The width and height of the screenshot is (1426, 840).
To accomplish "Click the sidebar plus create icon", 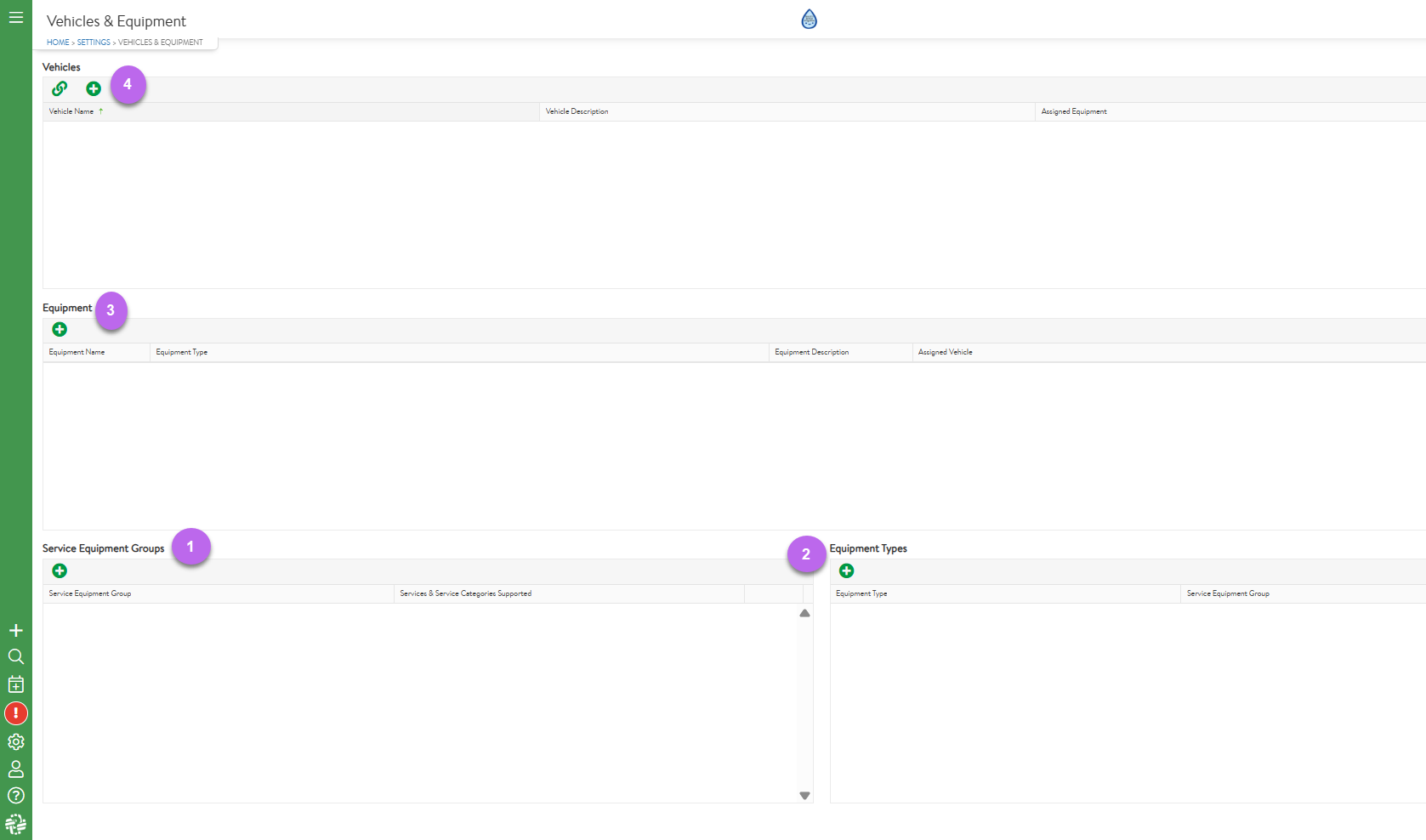I will [x=15, y=630].
